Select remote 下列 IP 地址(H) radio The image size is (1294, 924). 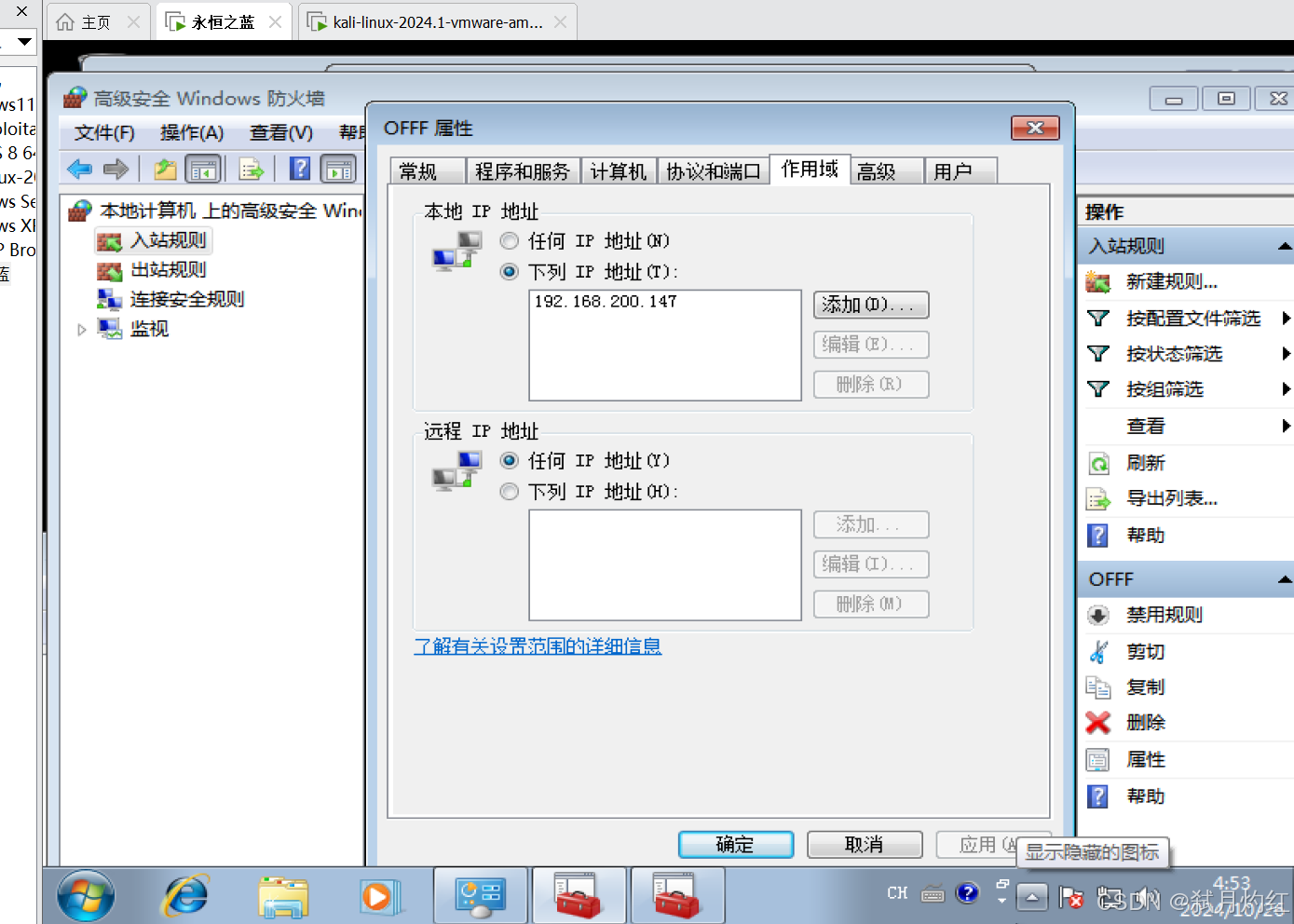[x=509, y=492]
